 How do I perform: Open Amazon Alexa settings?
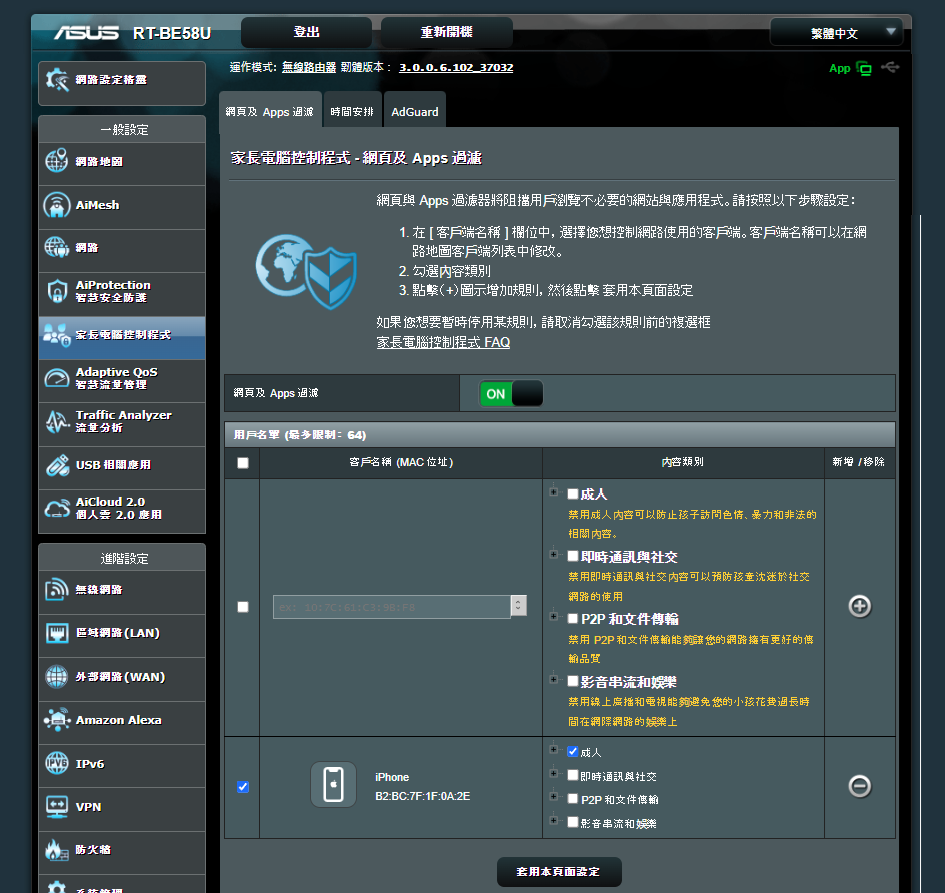pyautogui.click(x=122, y=720)
